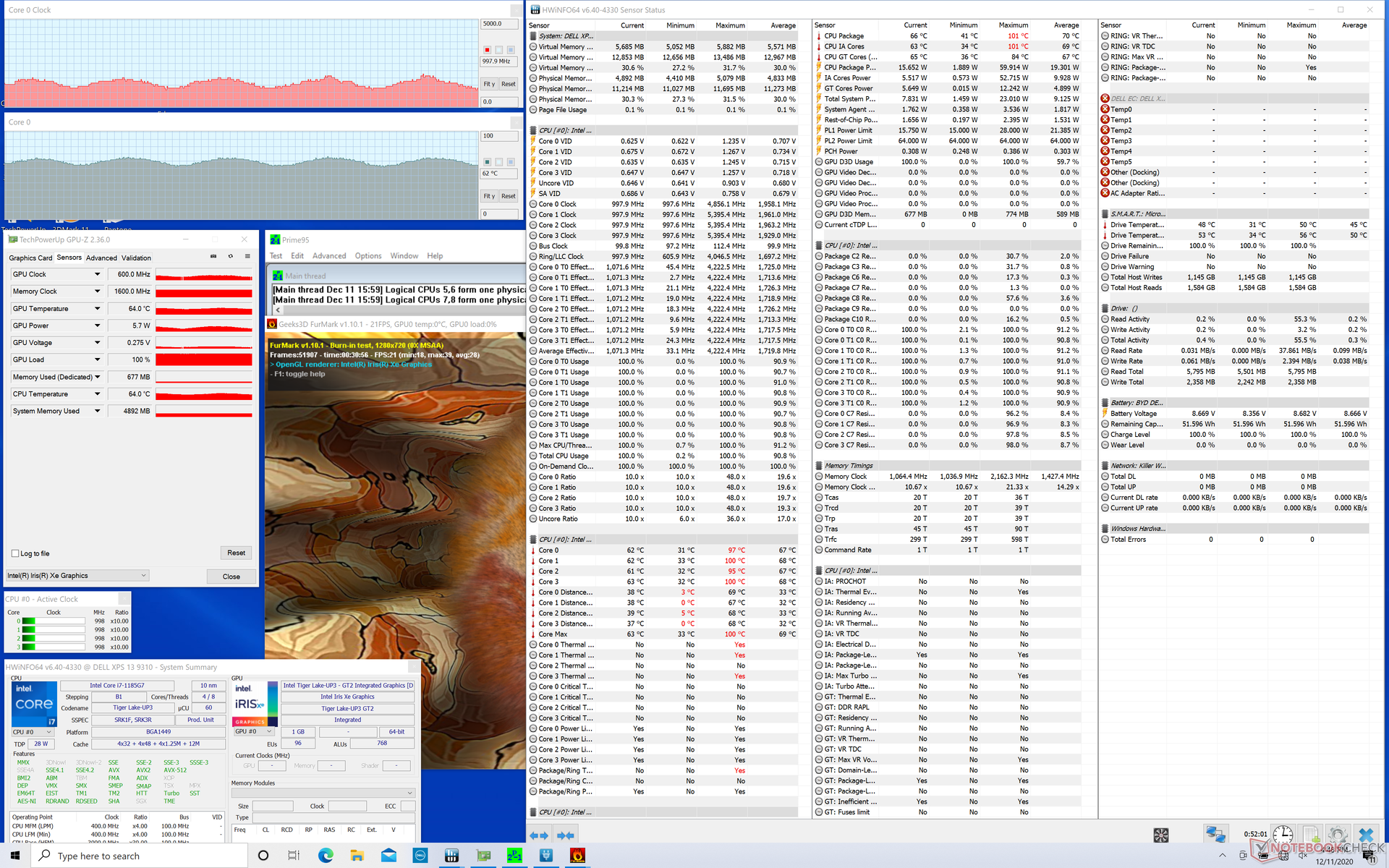Open GPU #0 selector in System Summary
Screen dimensions: 1389x868
tap(254, 732)
